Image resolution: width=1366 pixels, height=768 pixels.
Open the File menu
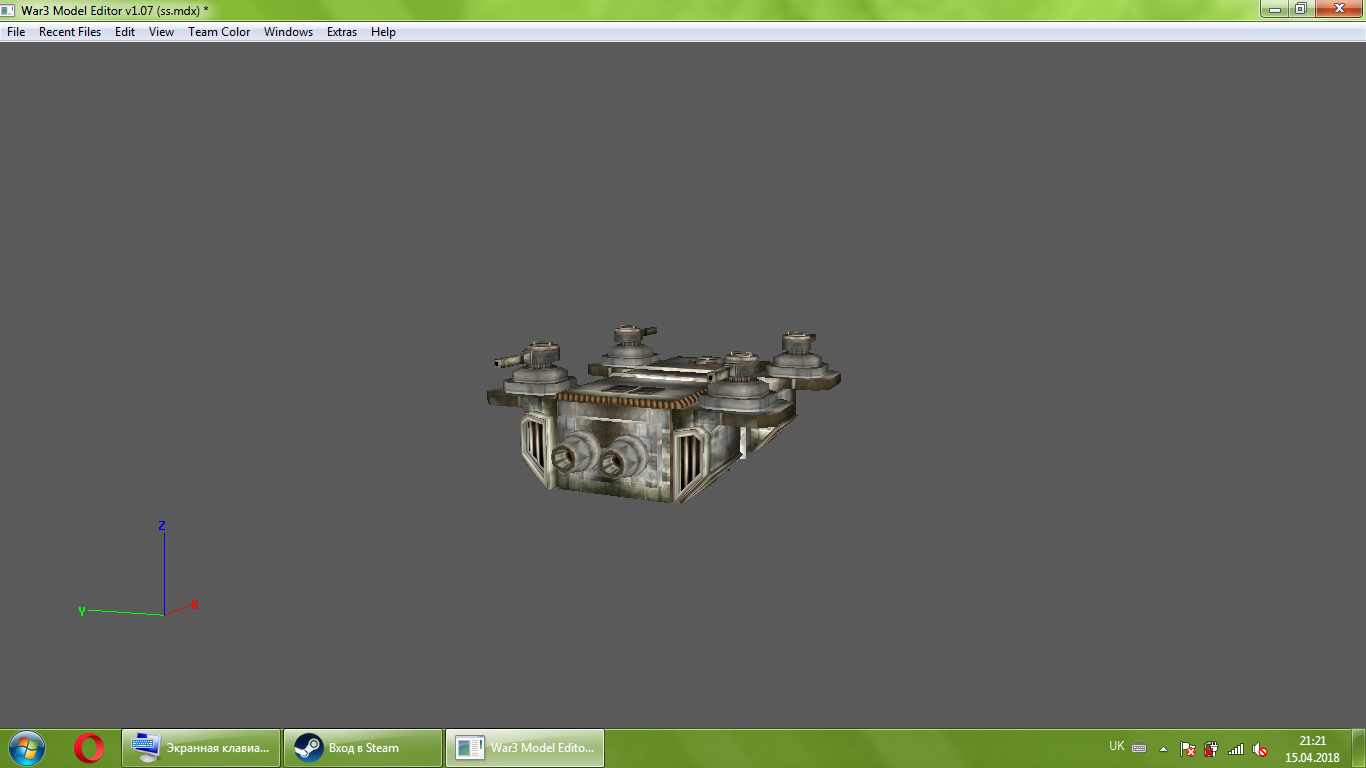[16, 32]
